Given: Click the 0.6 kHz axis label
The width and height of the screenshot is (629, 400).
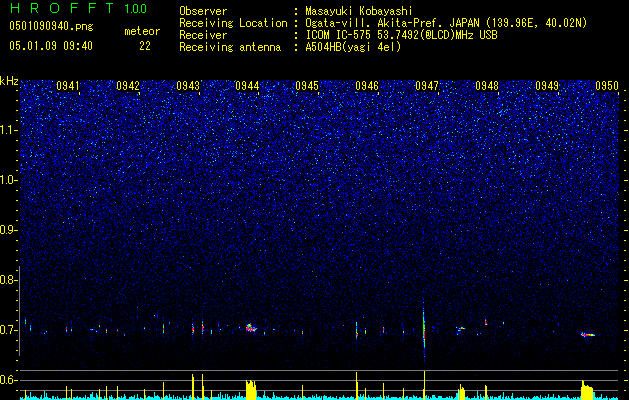Looking at the screenshot, I should pyautogui.click(x=9, y=380).
